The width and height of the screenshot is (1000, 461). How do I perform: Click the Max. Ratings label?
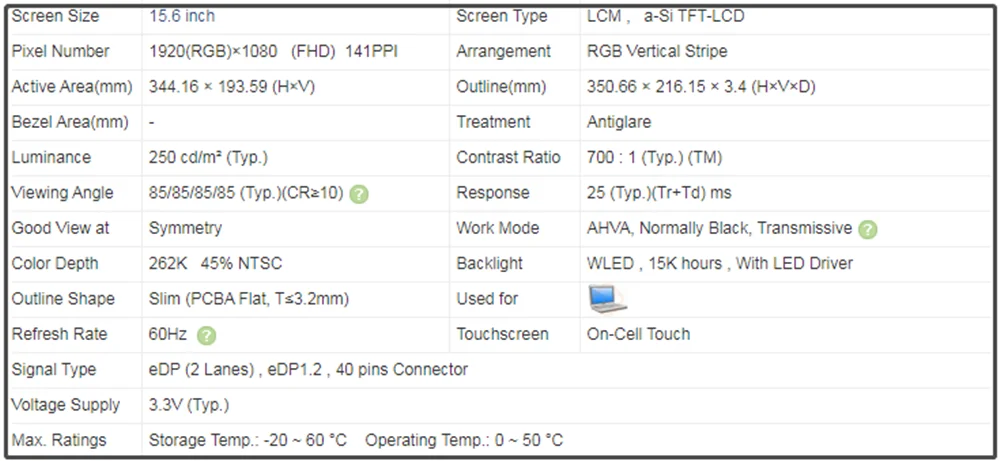click(59, 440)
